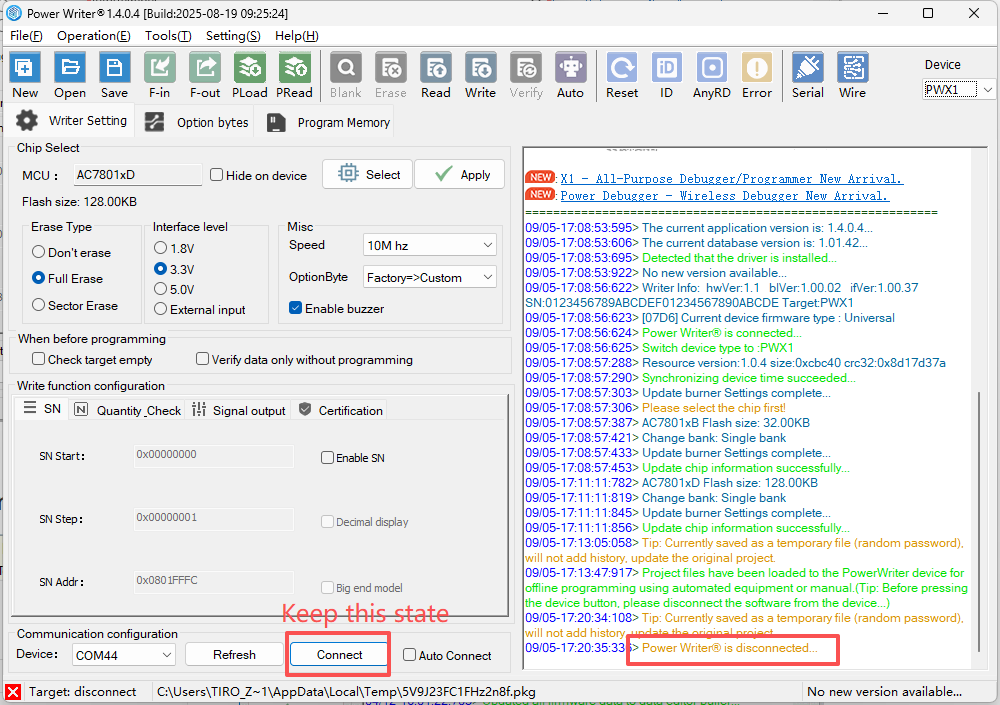Open the Operation menu

tap(94, 36)
